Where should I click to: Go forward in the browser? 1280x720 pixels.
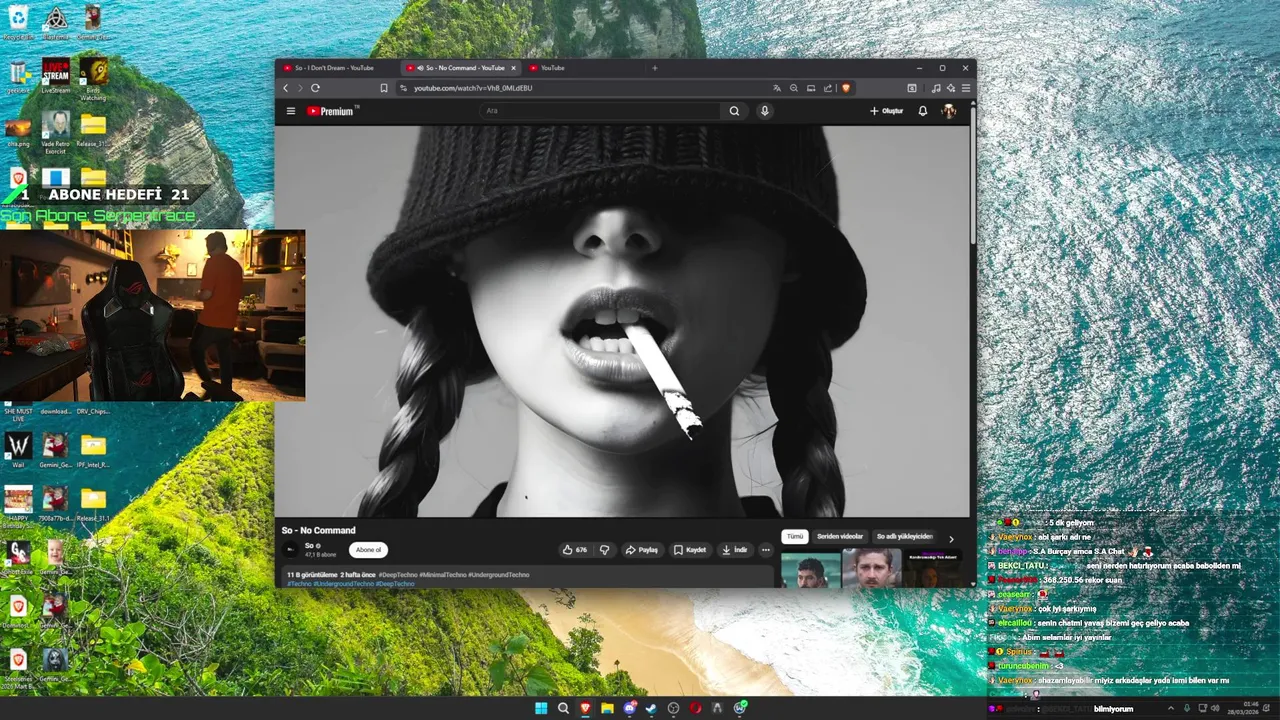[299, 88]
